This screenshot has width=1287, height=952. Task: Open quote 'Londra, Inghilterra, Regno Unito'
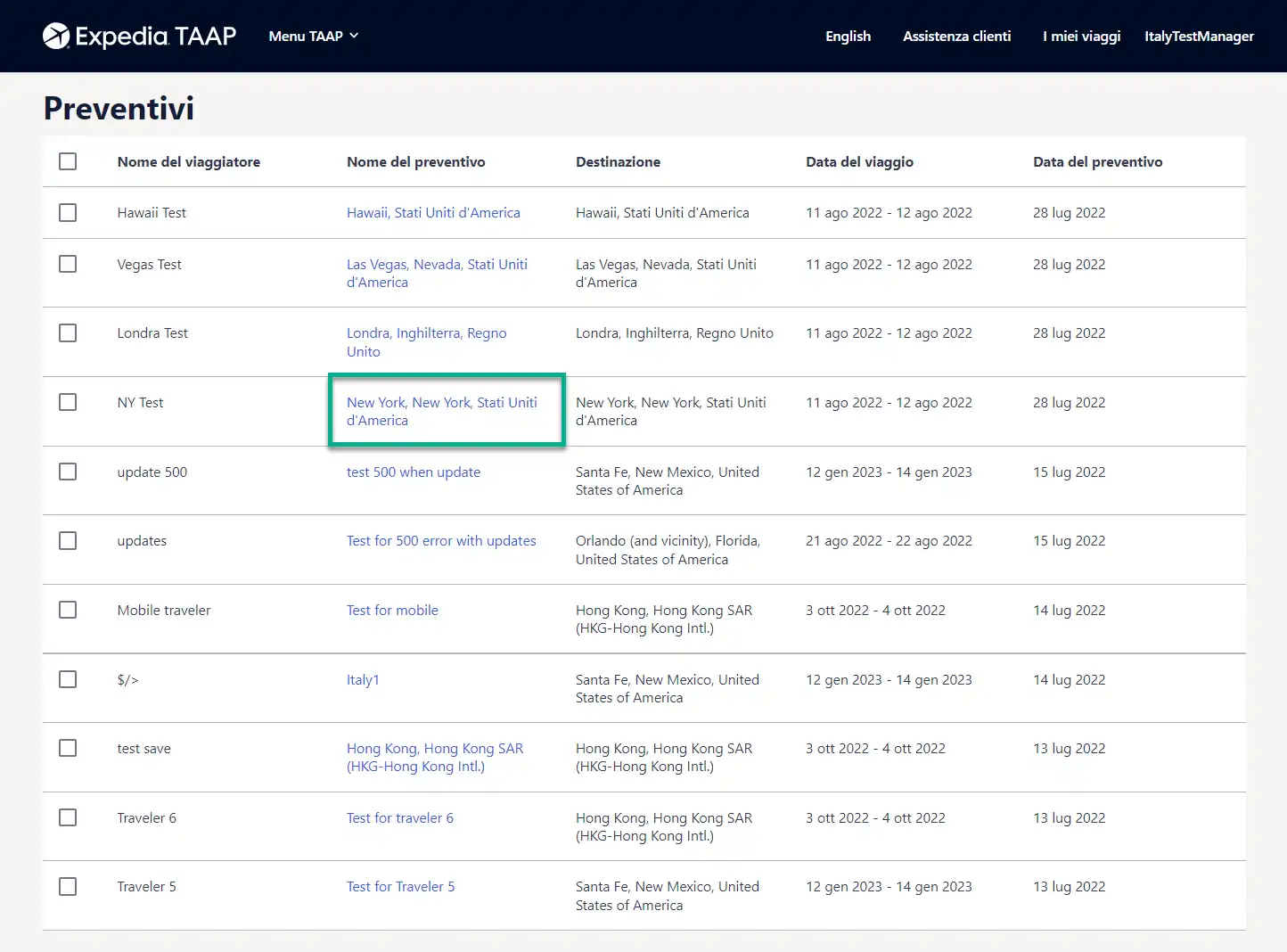pyautogui.click(x=426, y=342)
